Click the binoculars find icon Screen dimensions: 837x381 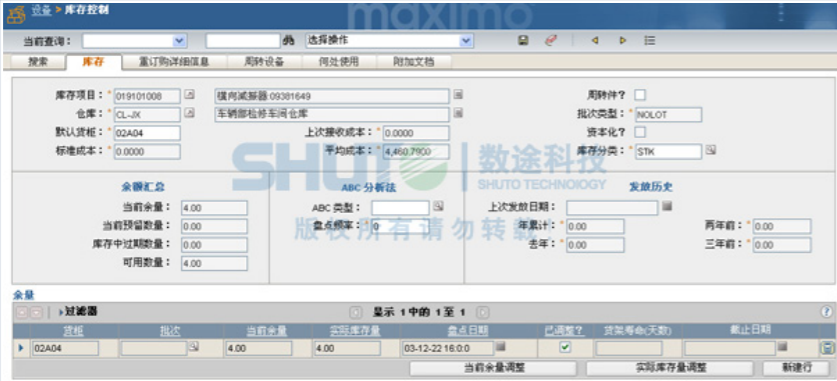coord(288,41)
